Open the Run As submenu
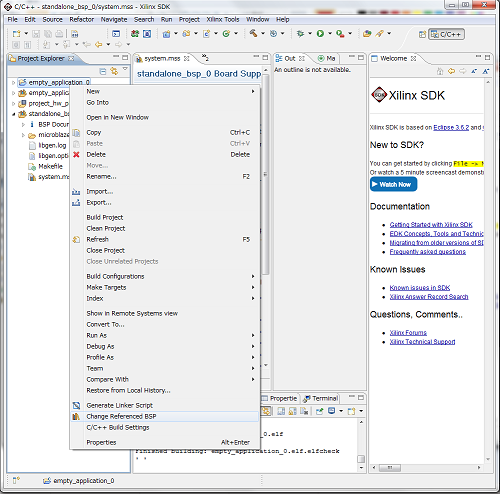Viewport: 502px width, 496px height. coord(253,336)
